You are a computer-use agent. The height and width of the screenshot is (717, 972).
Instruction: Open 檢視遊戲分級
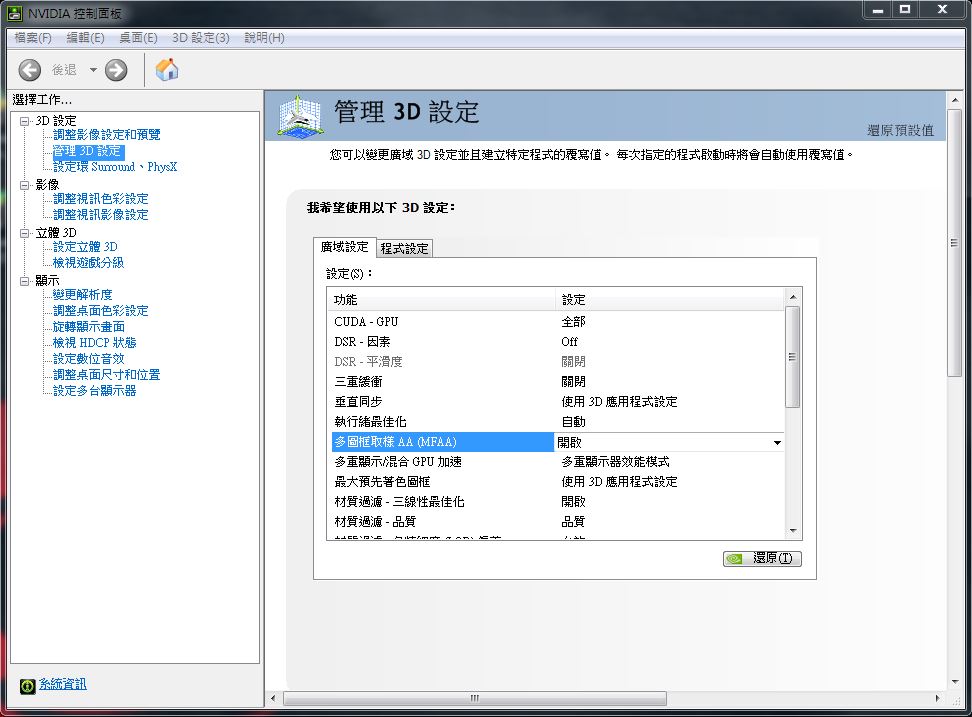click(88, 263)
